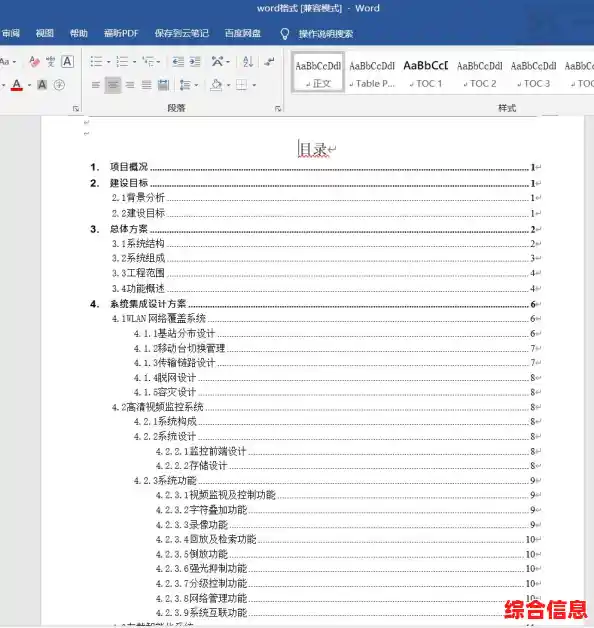Click the Decrease Indent icon
The height and width of the screenshot is (628, 594).
click(178, 62)
